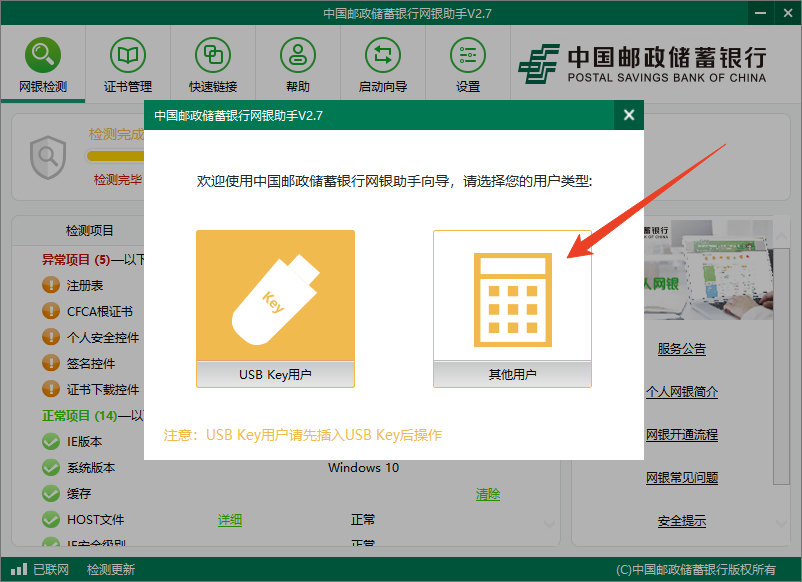
Task: Click the 检测项目 column header
Action: point(90,231)
